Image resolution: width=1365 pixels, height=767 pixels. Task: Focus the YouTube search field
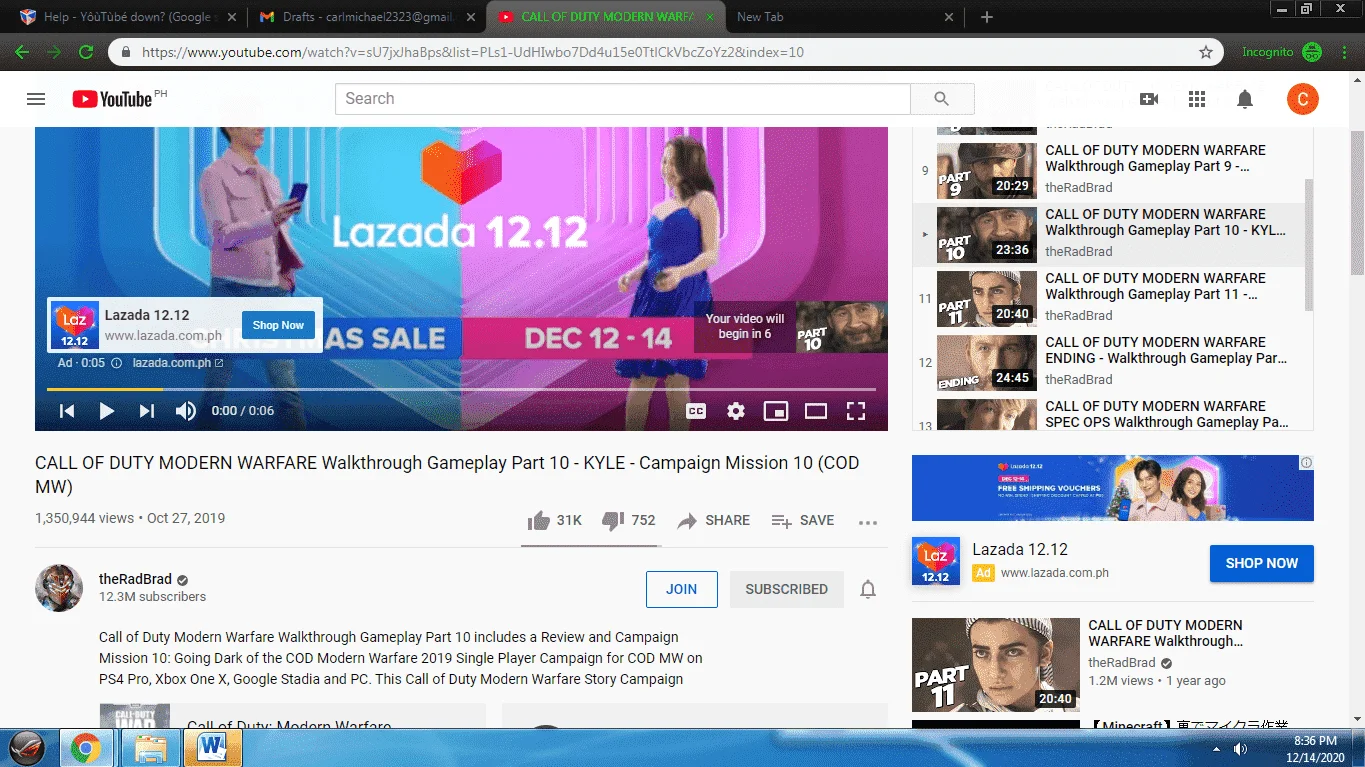pos(622,99)
